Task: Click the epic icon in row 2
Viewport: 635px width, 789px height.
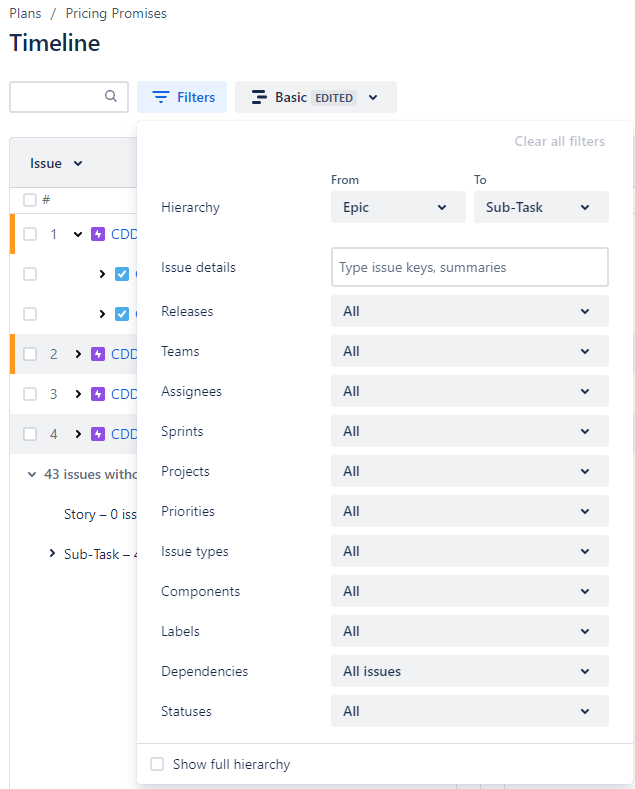Action: point(98,354)
